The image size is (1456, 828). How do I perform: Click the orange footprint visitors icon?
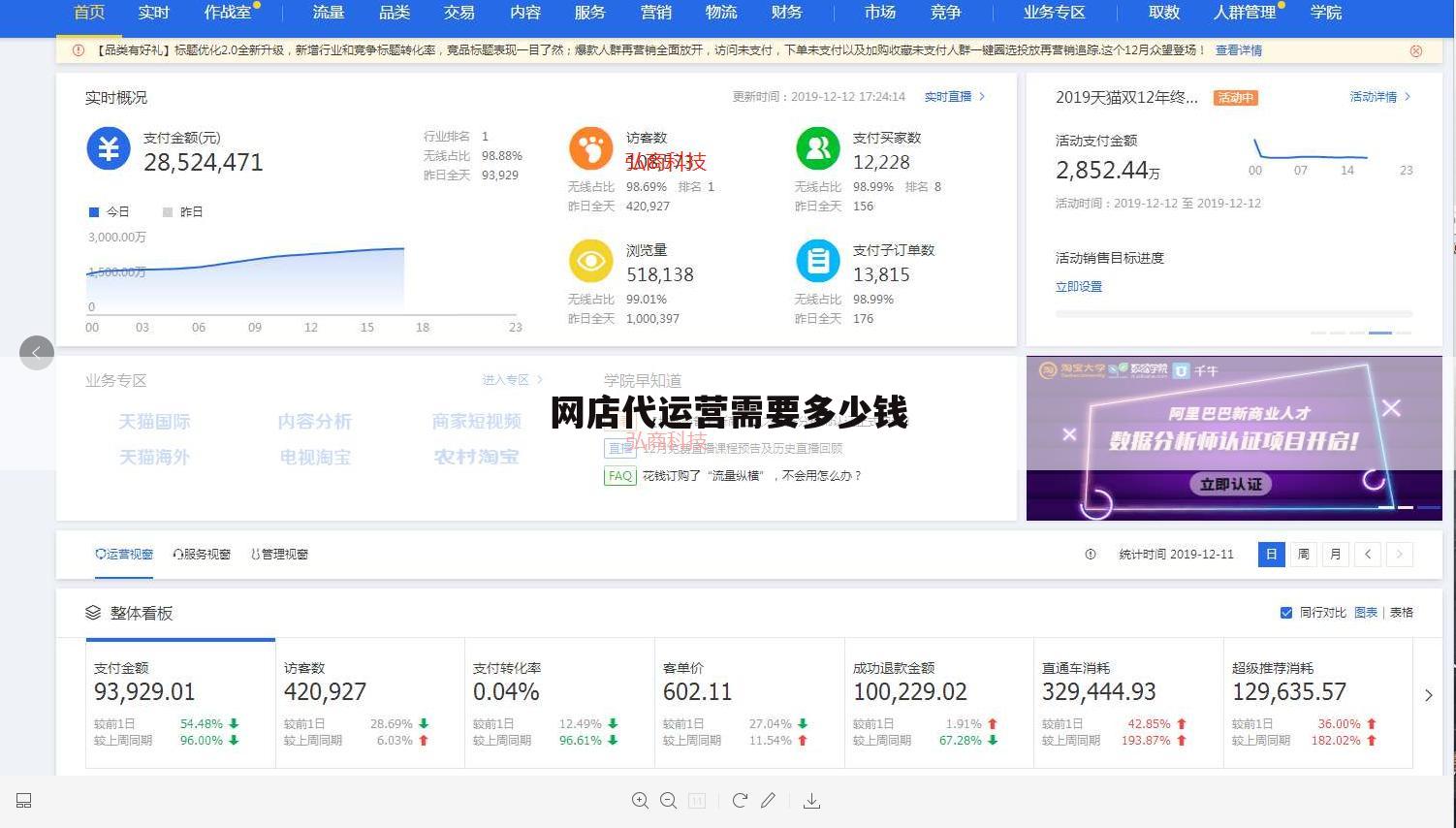click(x=590, y=148)
